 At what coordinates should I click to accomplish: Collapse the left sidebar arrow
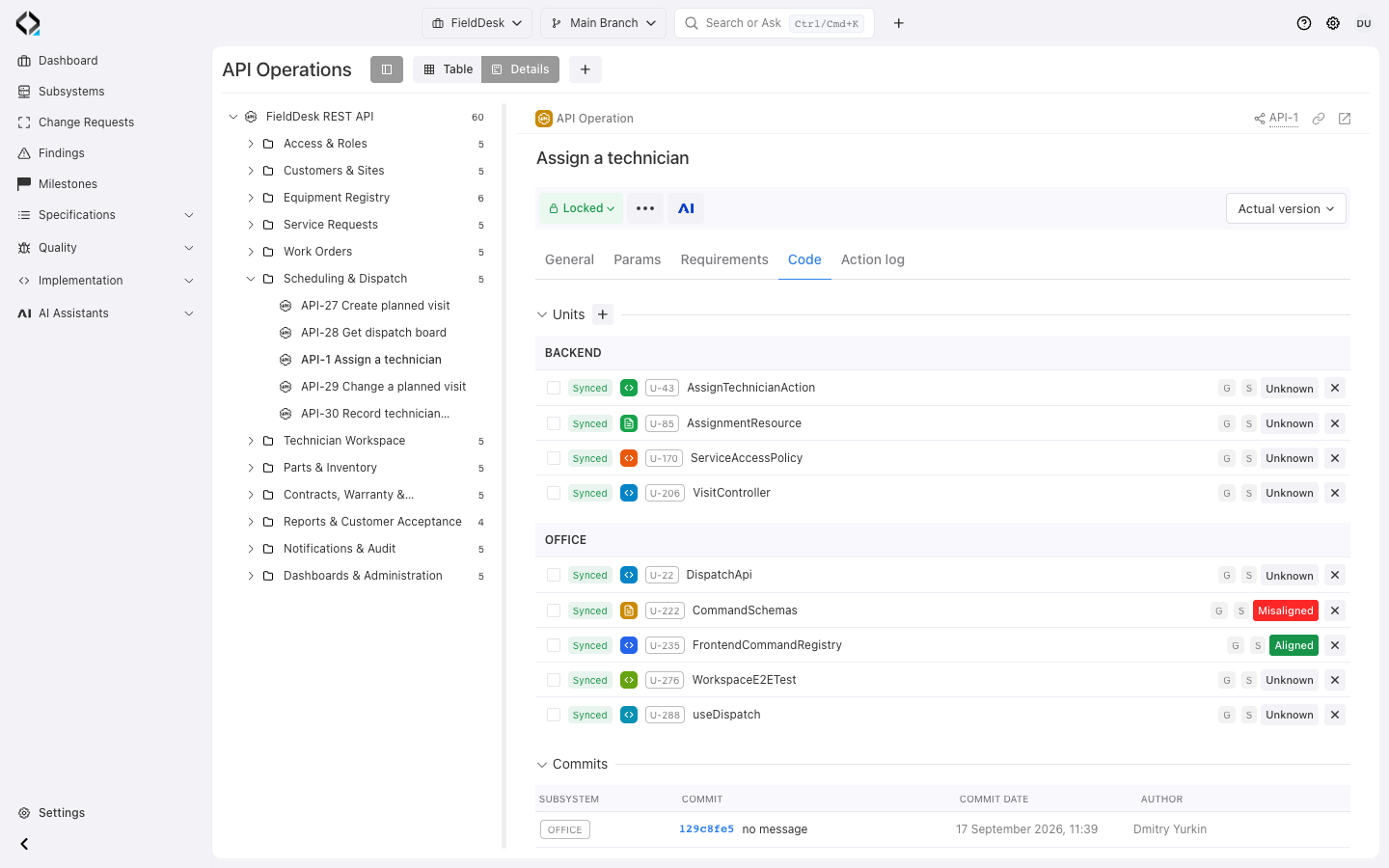click(24, 844)
